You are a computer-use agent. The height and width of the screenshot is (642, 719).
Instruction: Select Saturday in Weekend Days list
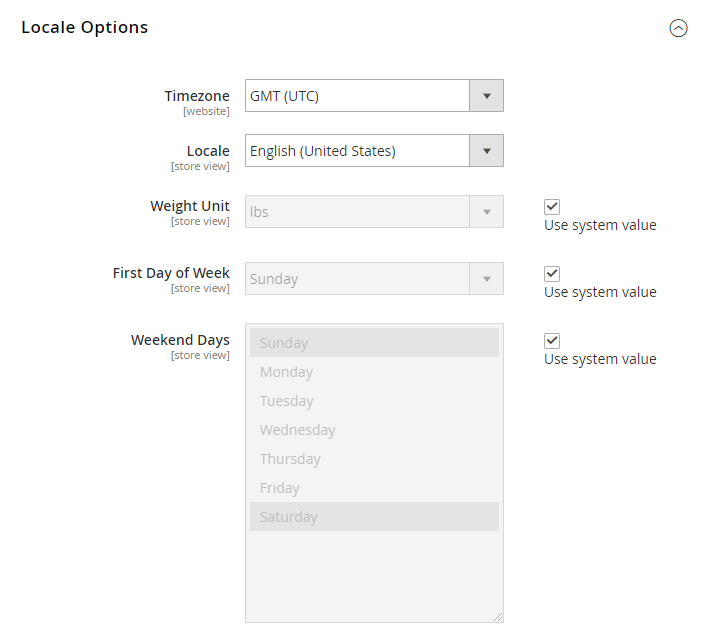[374, 517]
